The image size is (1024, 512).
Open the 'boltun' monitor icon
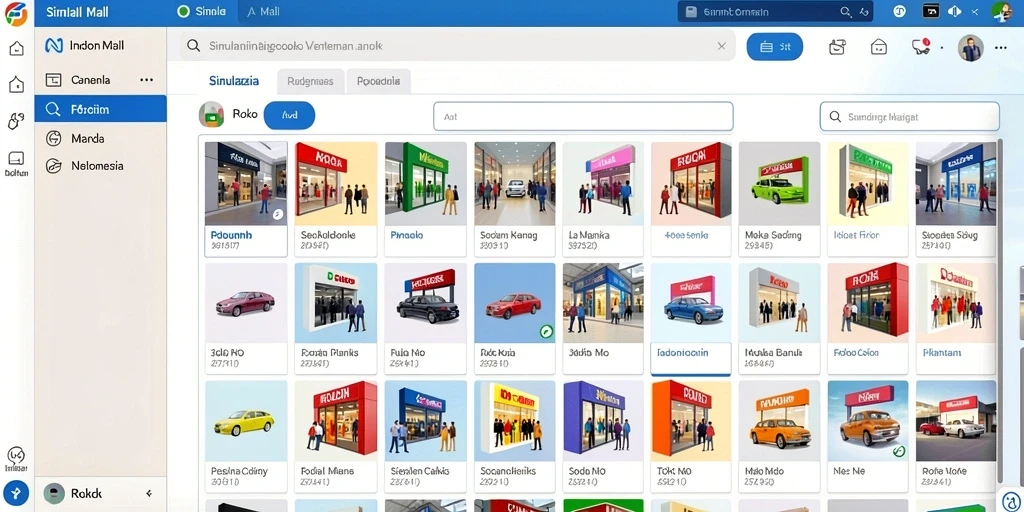tap(16, 159)
